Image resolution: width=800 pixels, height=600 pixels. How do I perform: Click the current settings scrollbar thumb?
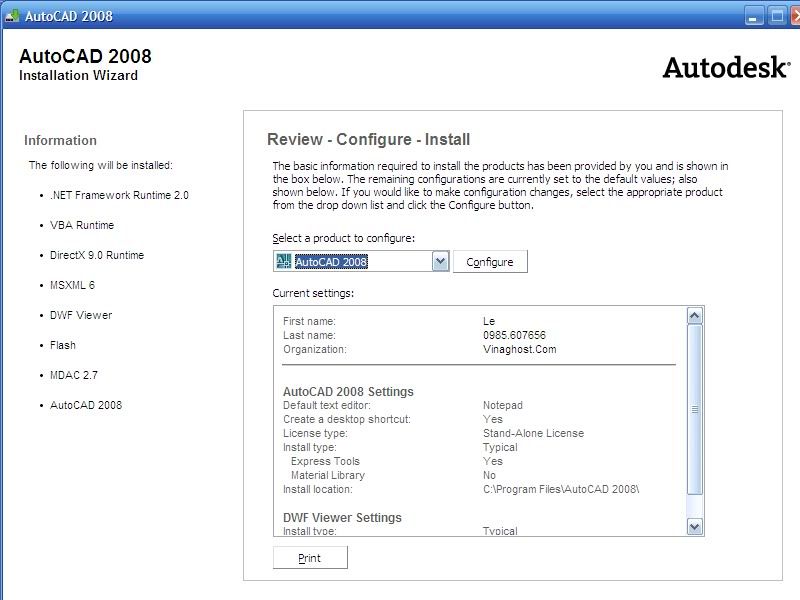coord(694,410)
